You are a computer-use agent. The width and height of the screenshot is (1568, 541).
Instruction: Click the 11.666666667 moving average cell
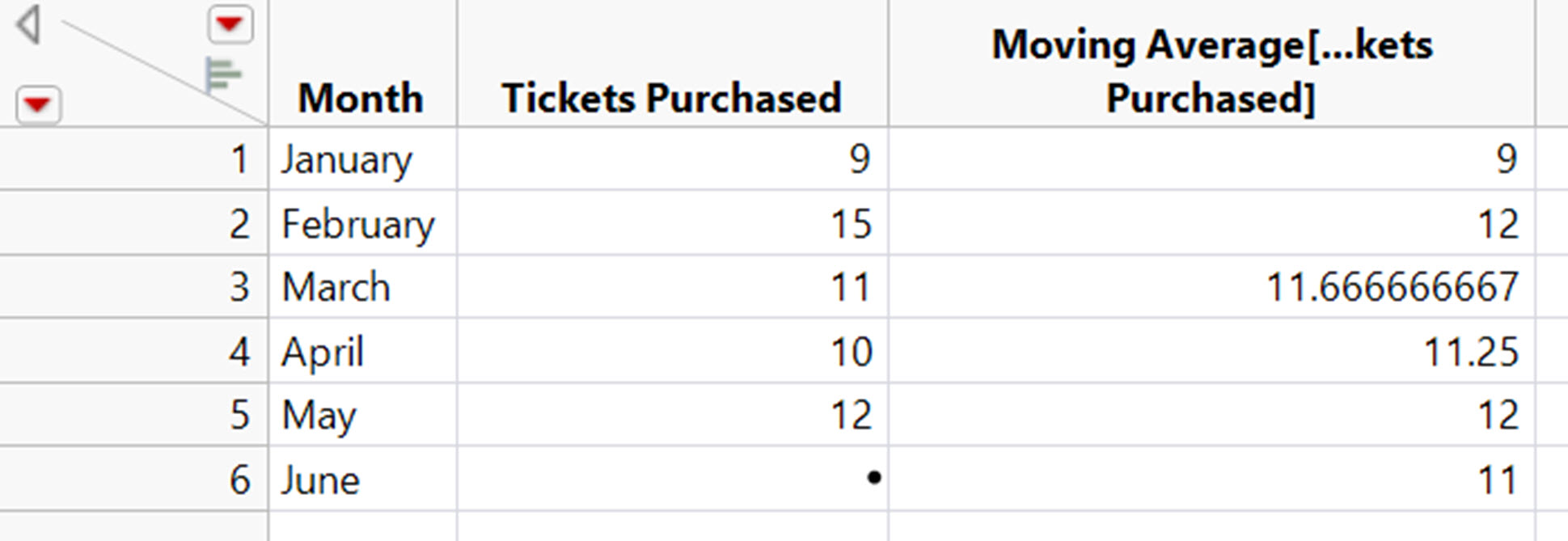(1211, 287)
